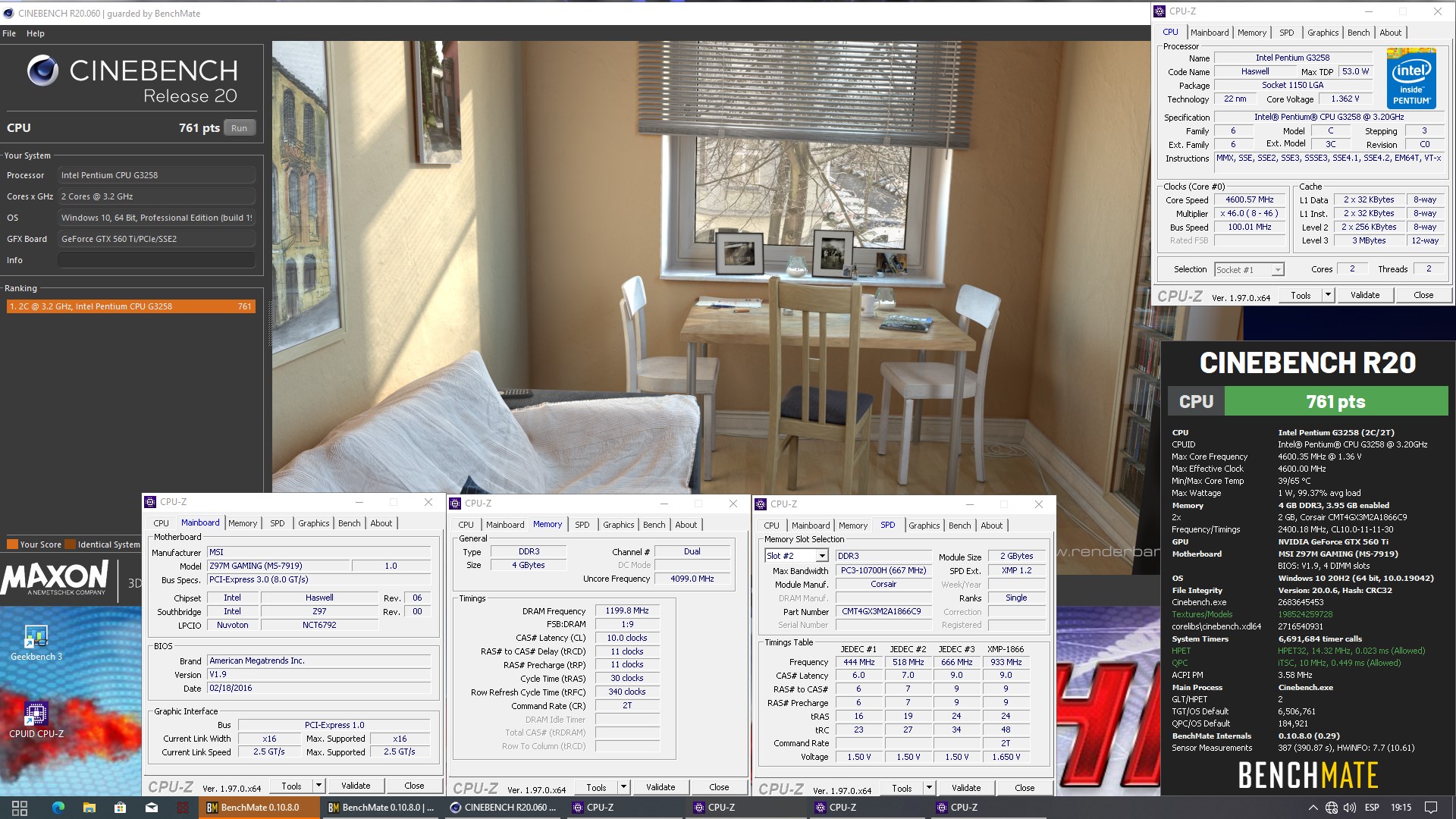Click the orange Your Score legend swatch
Image resolution: width=1456 pixels, height=819 pixels.
pyautogui.click(x=12, y=544)
